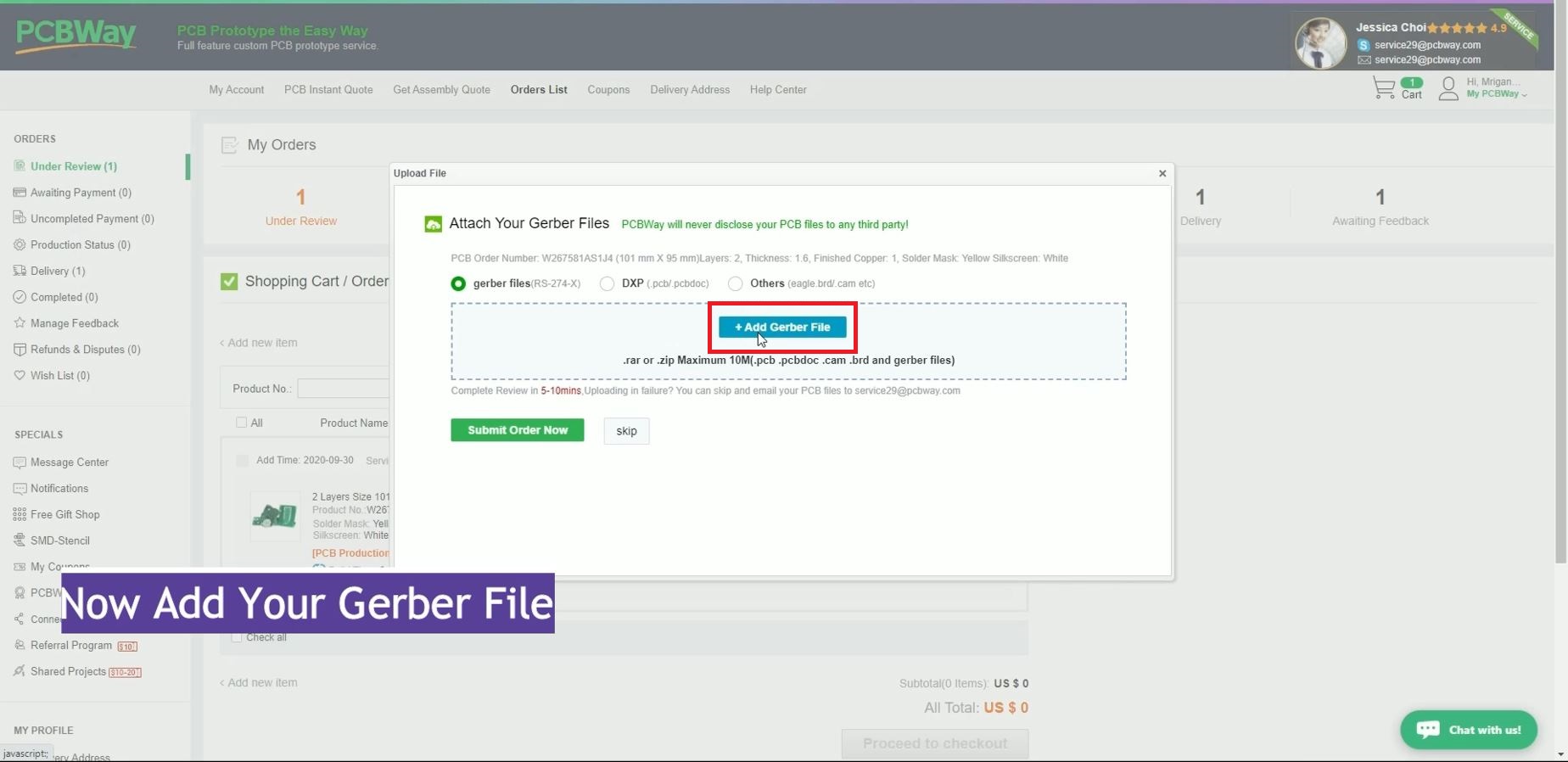Click Submit Order Now button
Screen dimensions: 1568x762
tap(518, 430)
